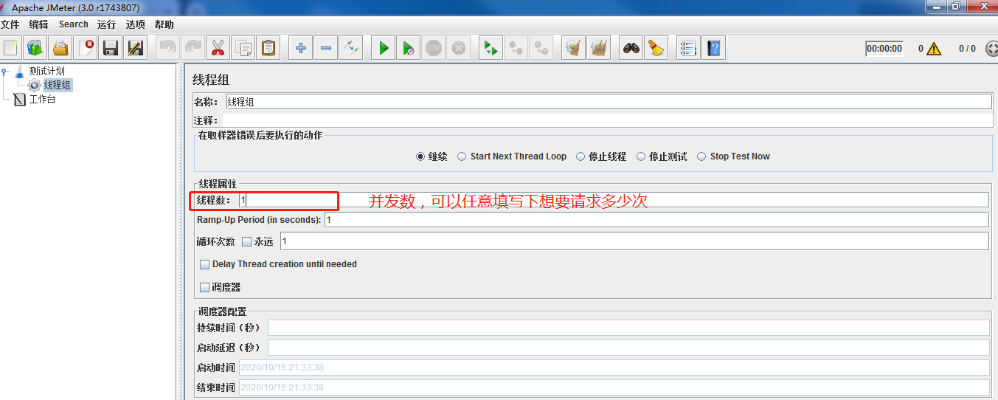Clear results with single broom-gear icon
Image resolution: width=998 pixels, height=400 pixels.
tap(574, 48)
